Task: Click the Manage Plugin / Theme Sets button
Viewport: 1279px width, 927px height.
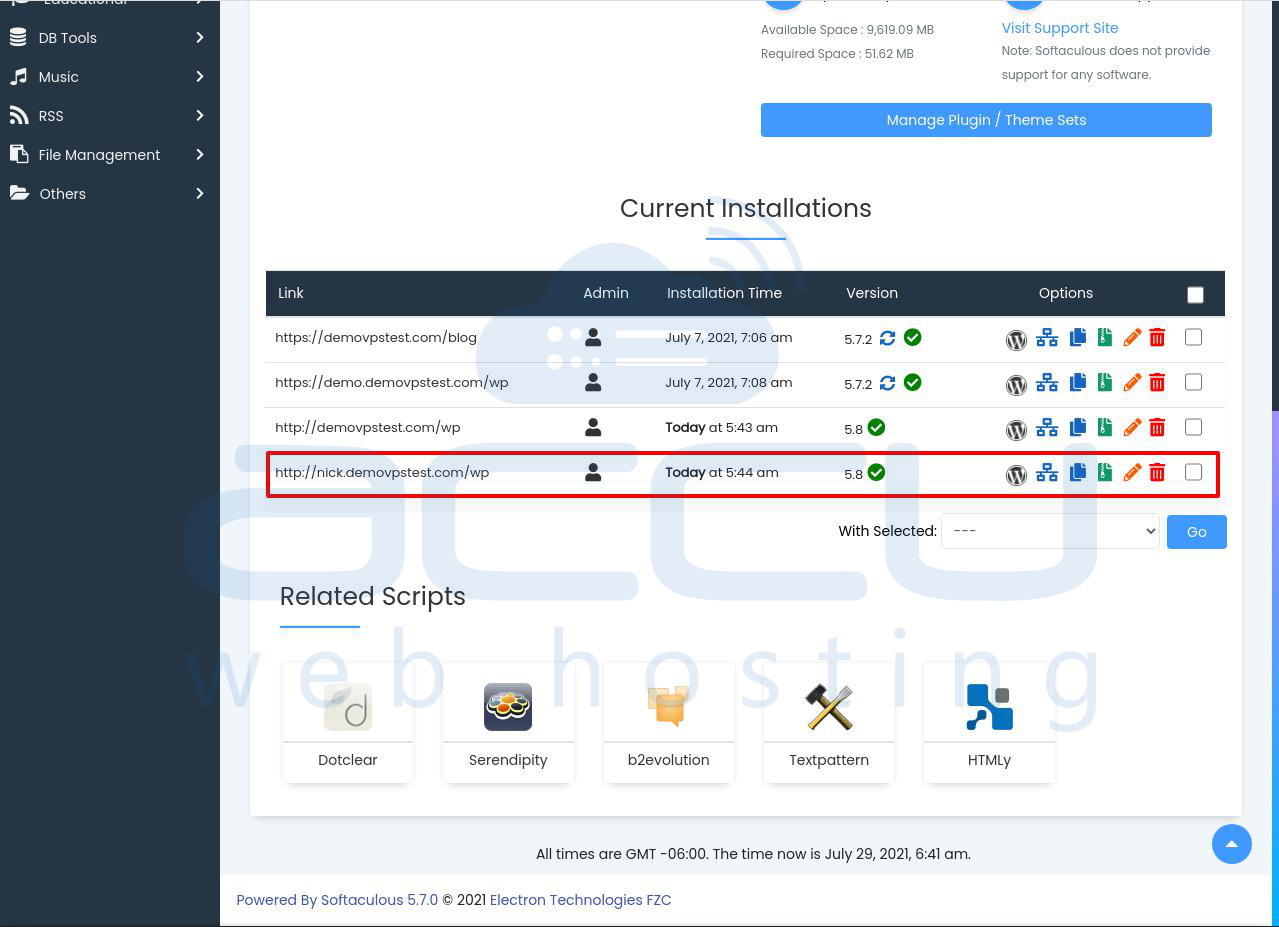Action: pos(986,120)
